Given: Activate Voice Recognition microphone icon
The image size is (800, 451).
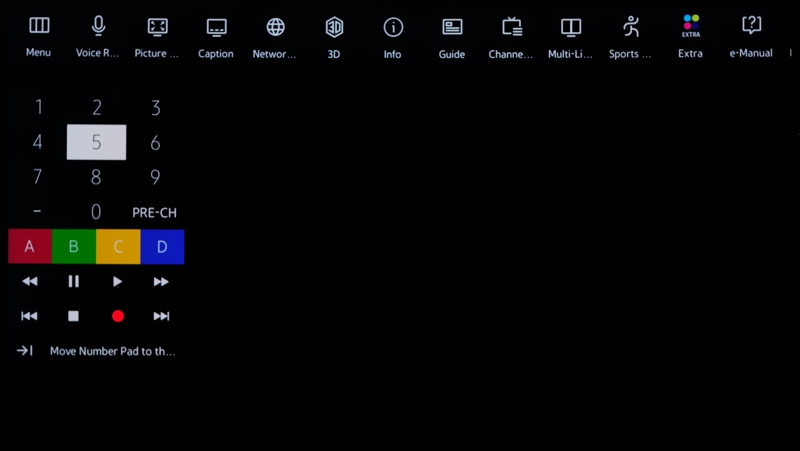Looking at the screenshot, I should [98, 27].
